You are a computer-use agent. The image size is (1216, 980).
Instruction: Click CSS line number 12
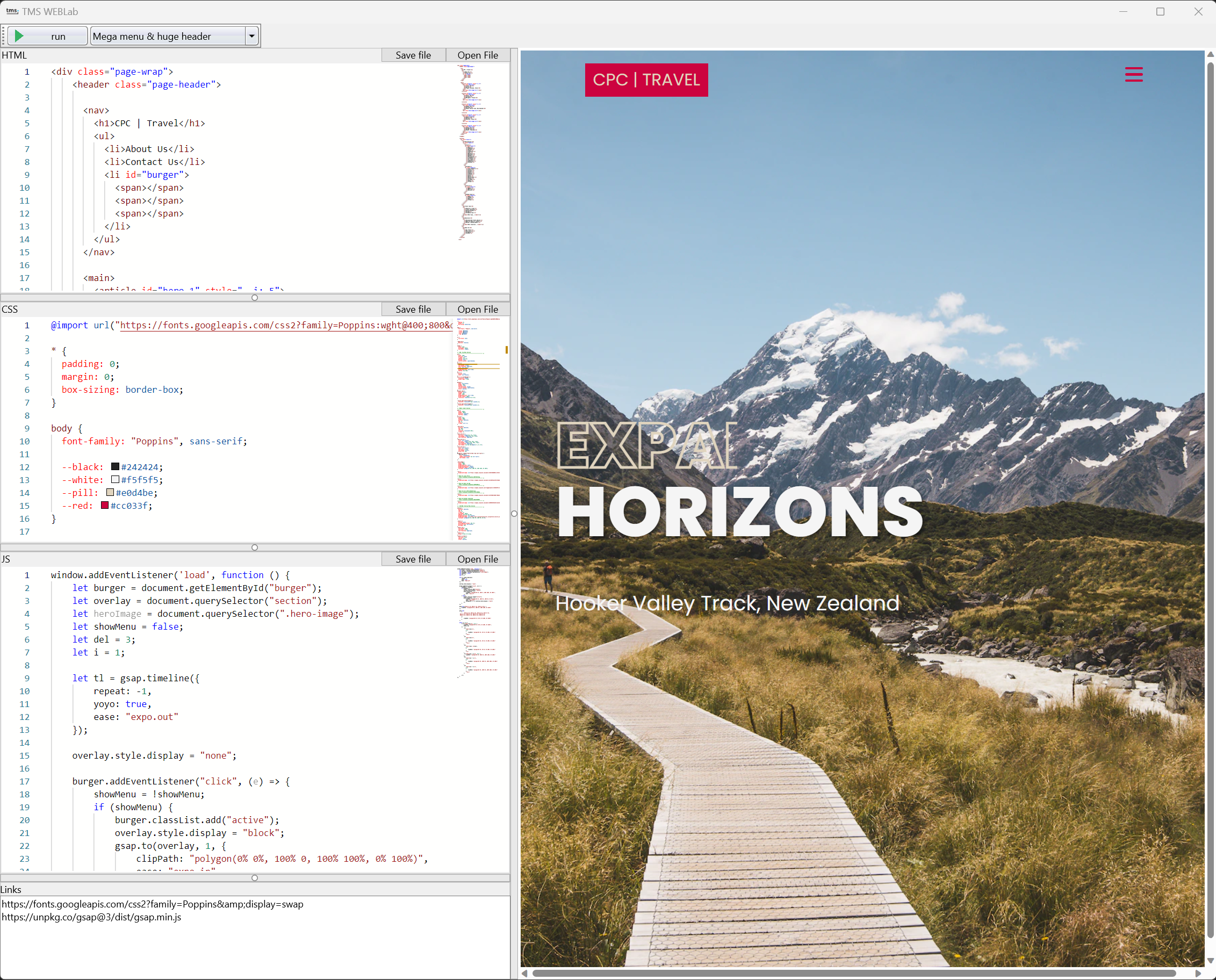coord(25,467)
